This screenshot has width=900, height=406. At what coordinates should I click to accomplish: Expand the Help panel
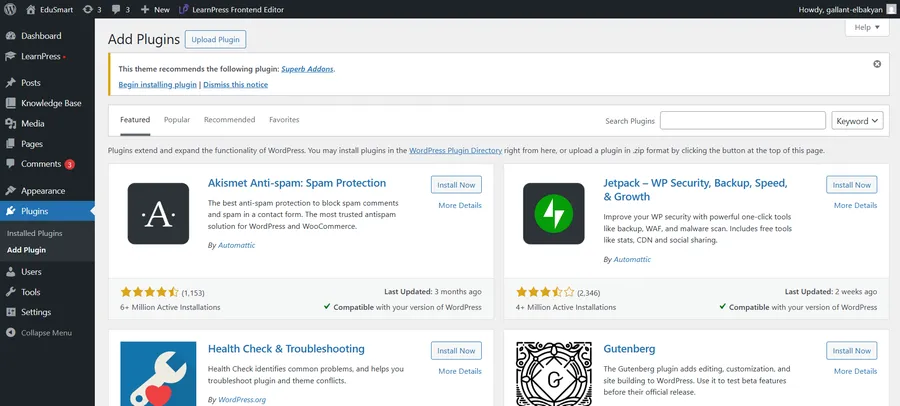point(867,28)
